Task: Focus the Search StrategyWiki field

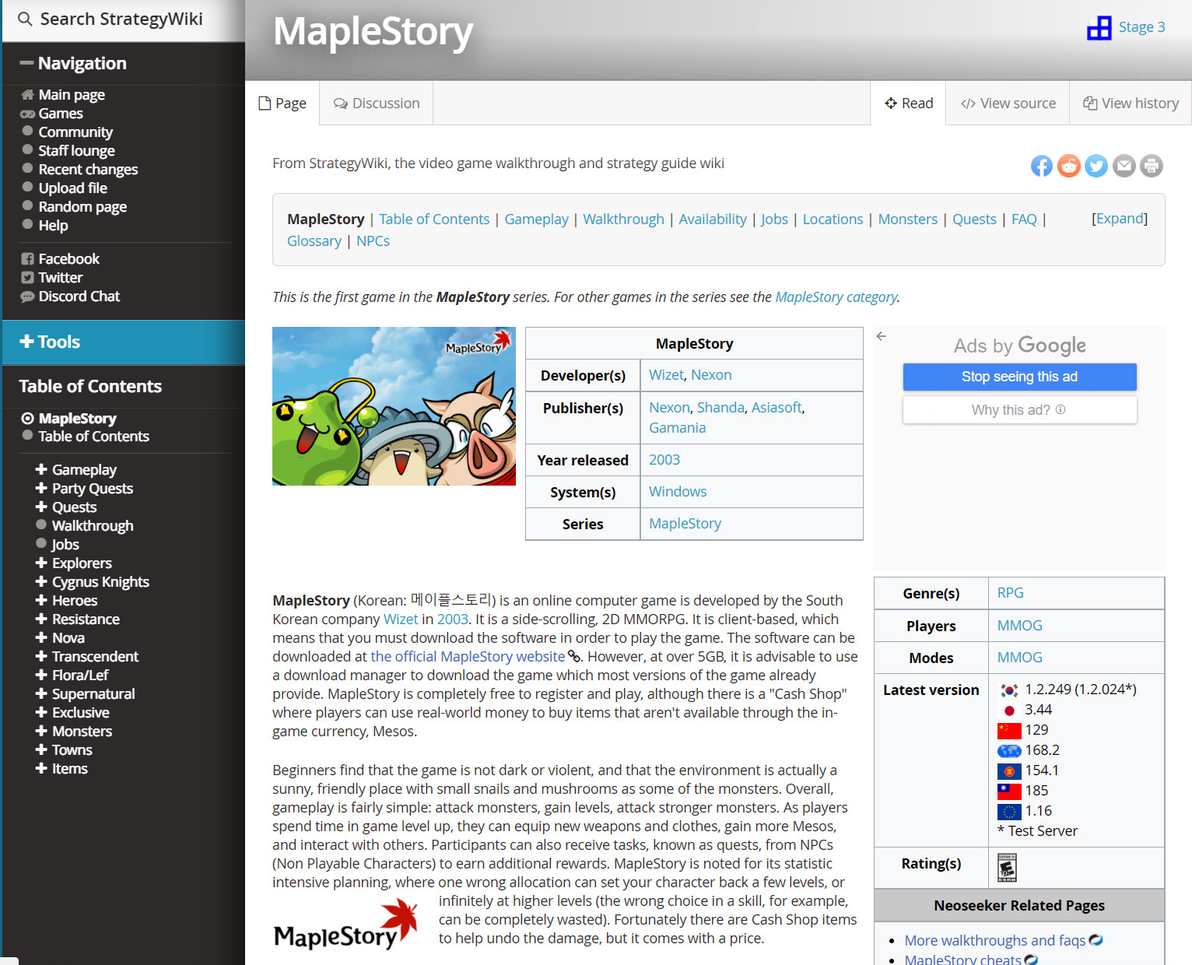Action: click(x=124, y=20)
